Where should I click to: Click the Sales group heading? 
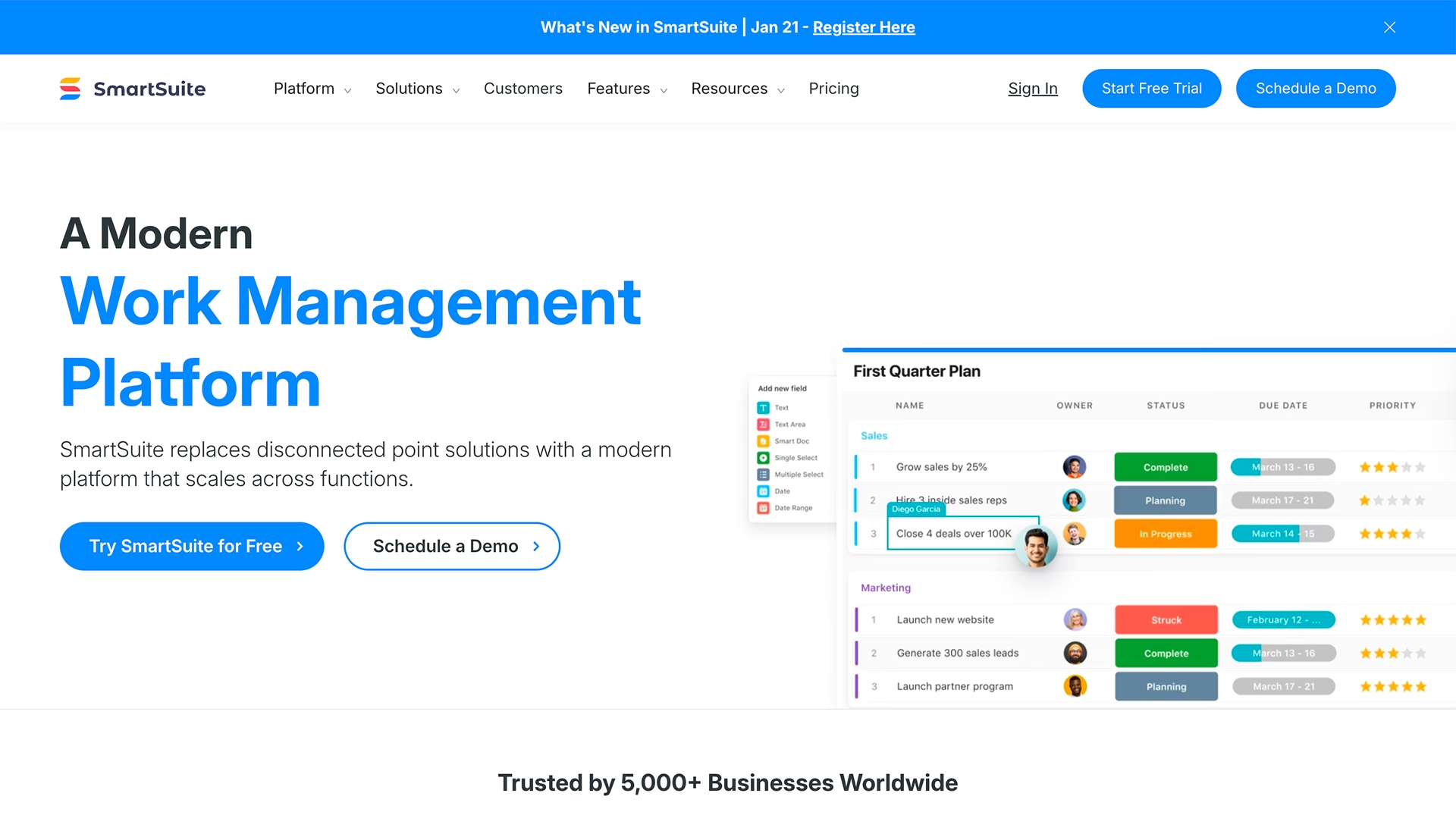pos(874,436)
